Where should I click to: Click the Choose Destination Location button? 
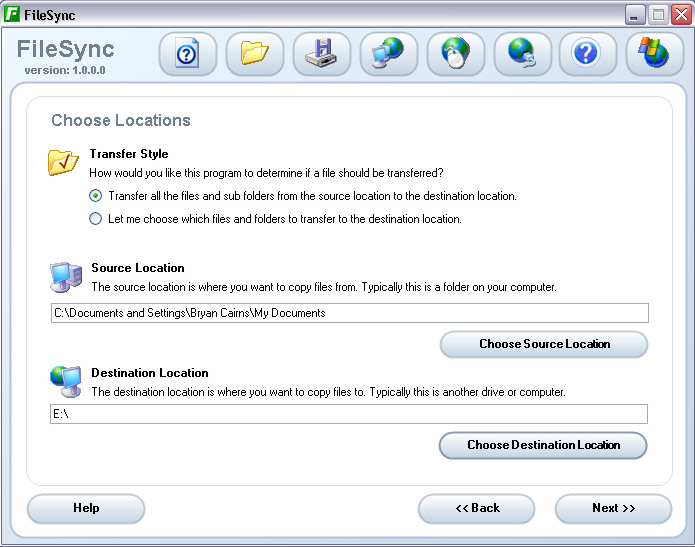coord(543,445)
